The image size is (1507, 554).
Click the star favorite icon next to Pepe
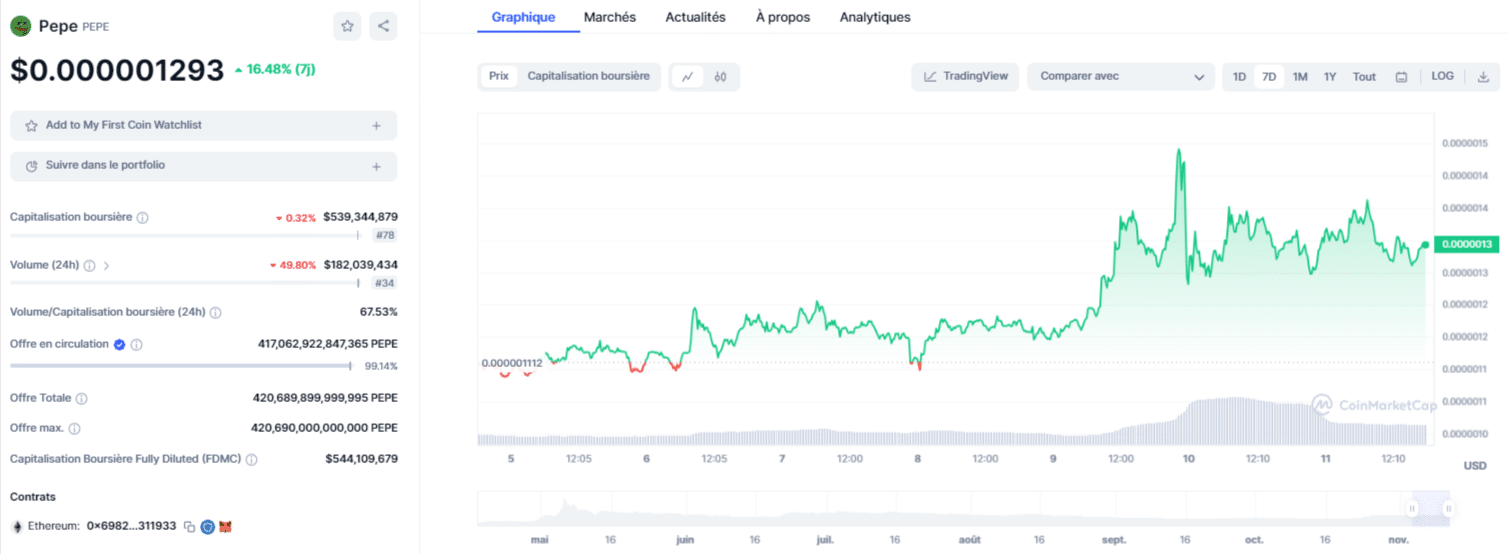click(347, 27)
